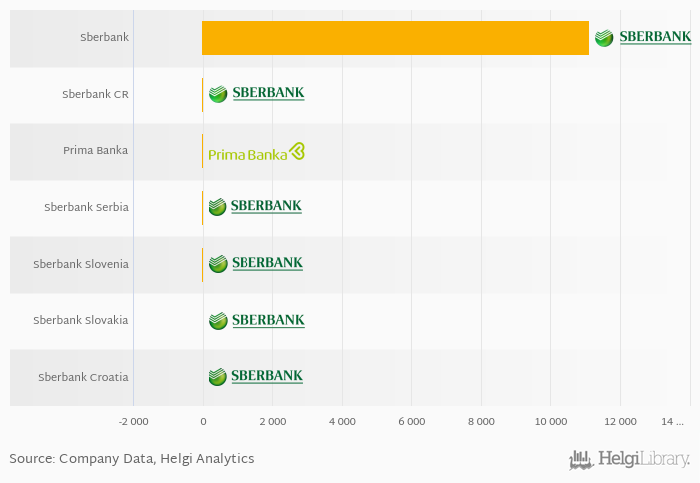The width and height of the screenshot is (700, 483).
Task: Click the -2 000 axis tick label
Action: point(133,421)
